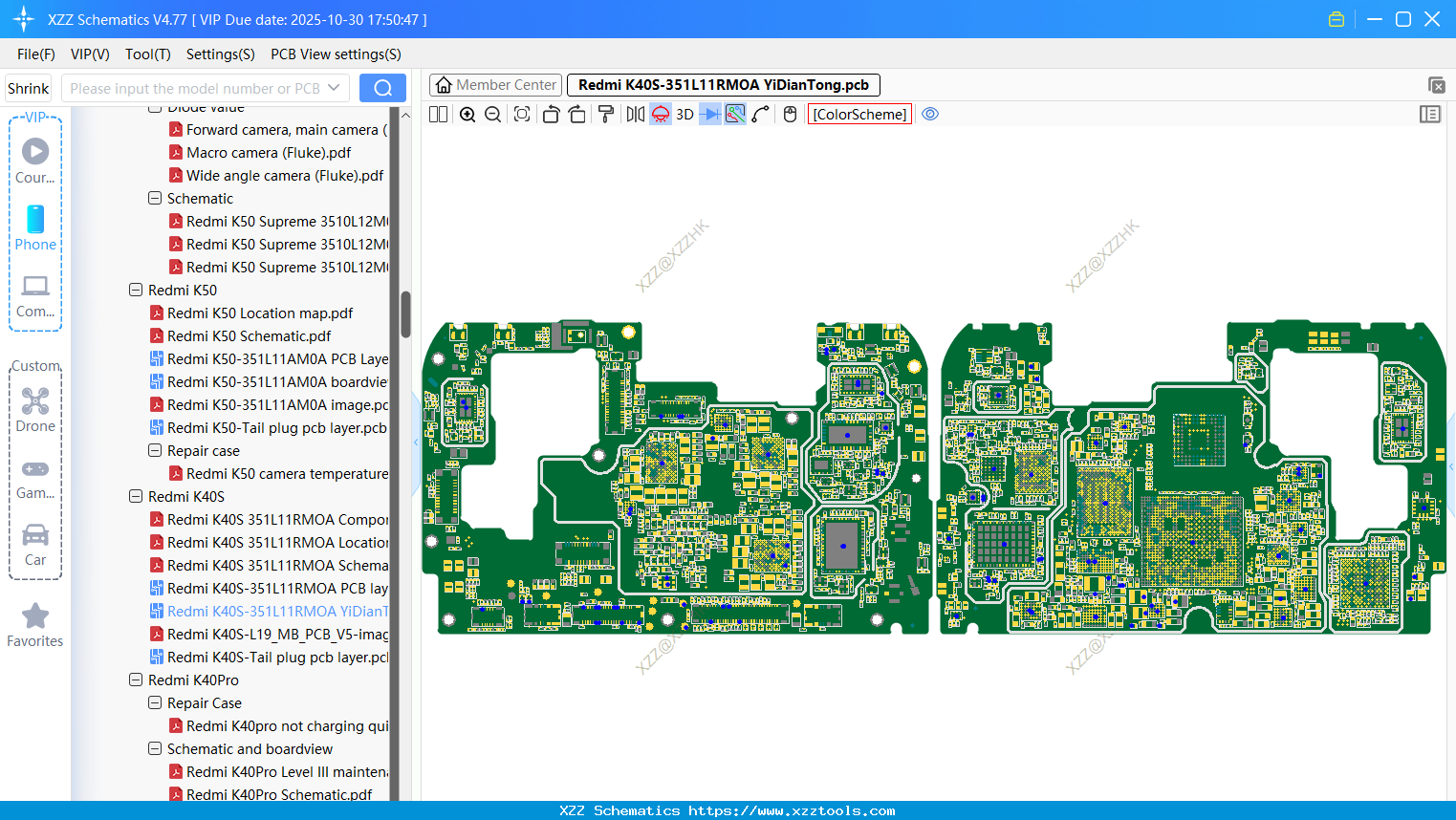Toggle layer visibility with the eye icon
This screenshot has height=820, width=1456.
point(929,114)
